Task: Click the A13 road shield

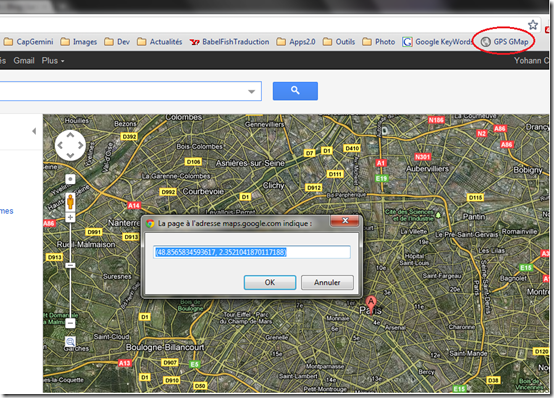Action: pyautogui.click(x=124, y=363)
